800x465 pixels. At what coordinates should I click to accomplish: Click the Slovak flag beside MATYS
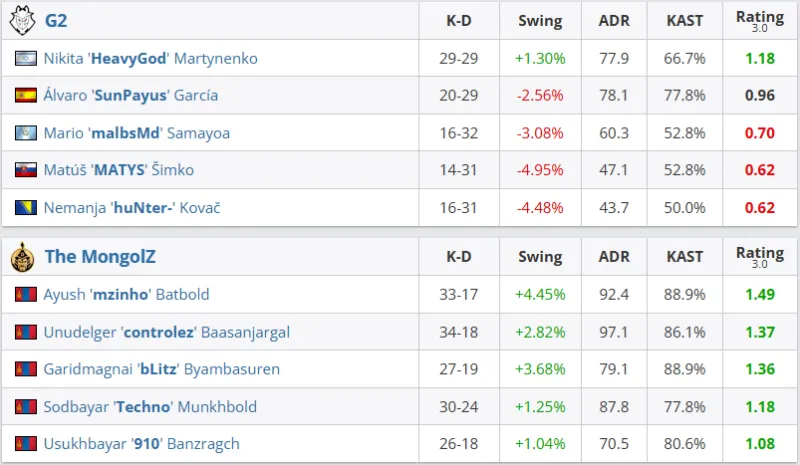[x=25, y=170]
